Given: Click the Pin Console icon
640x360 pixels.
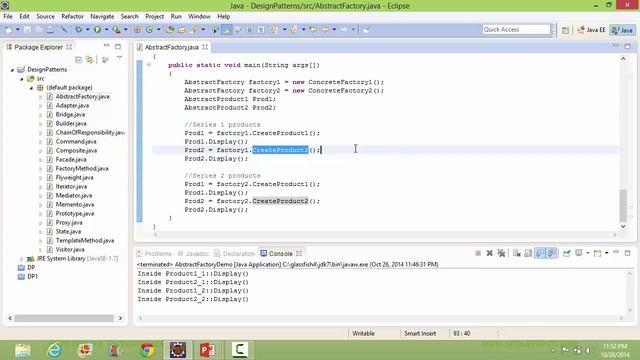Looking at the screenshot, I should (x=567, y=253).
